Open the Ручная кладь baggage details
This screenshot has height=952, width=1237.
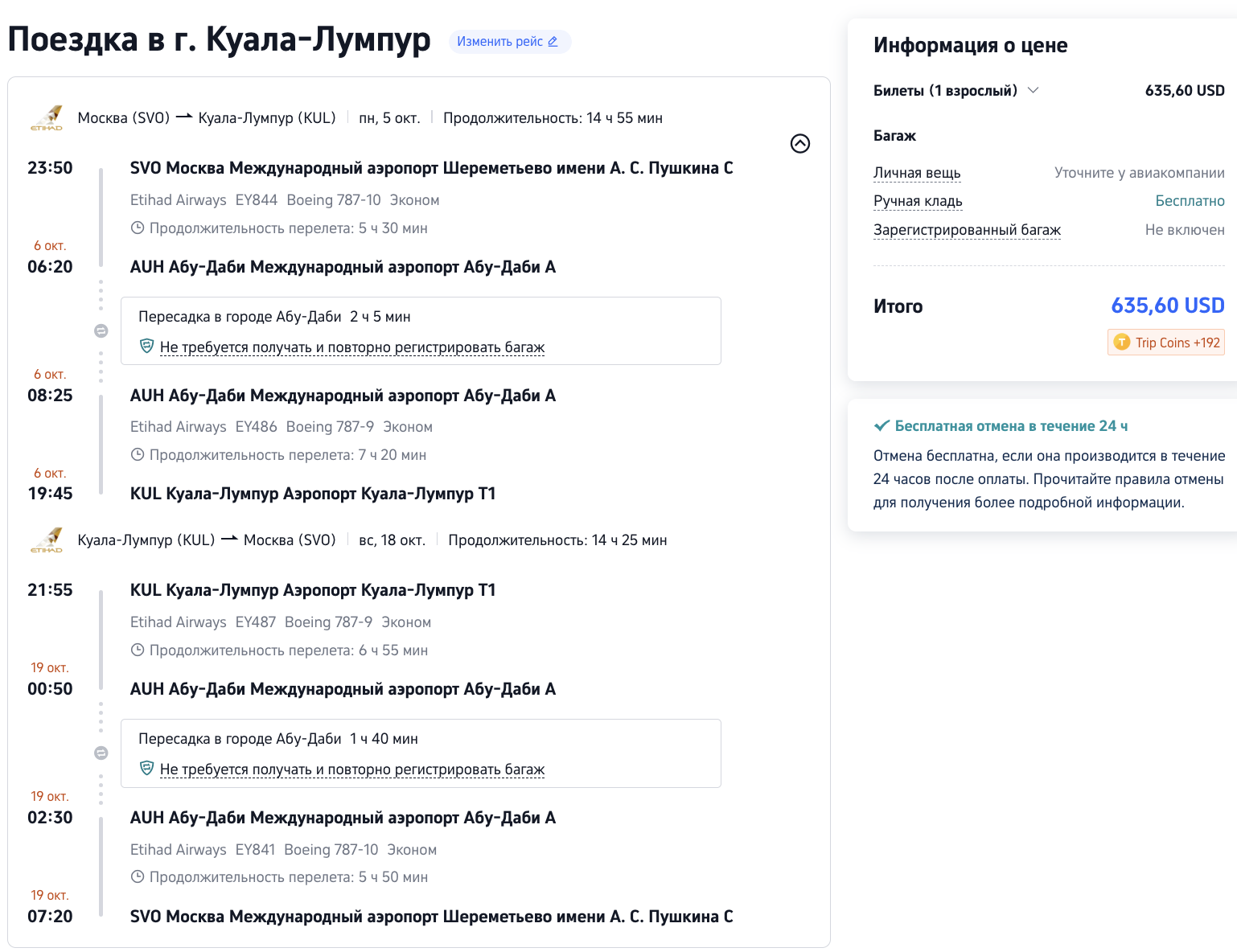pos(918,201)
